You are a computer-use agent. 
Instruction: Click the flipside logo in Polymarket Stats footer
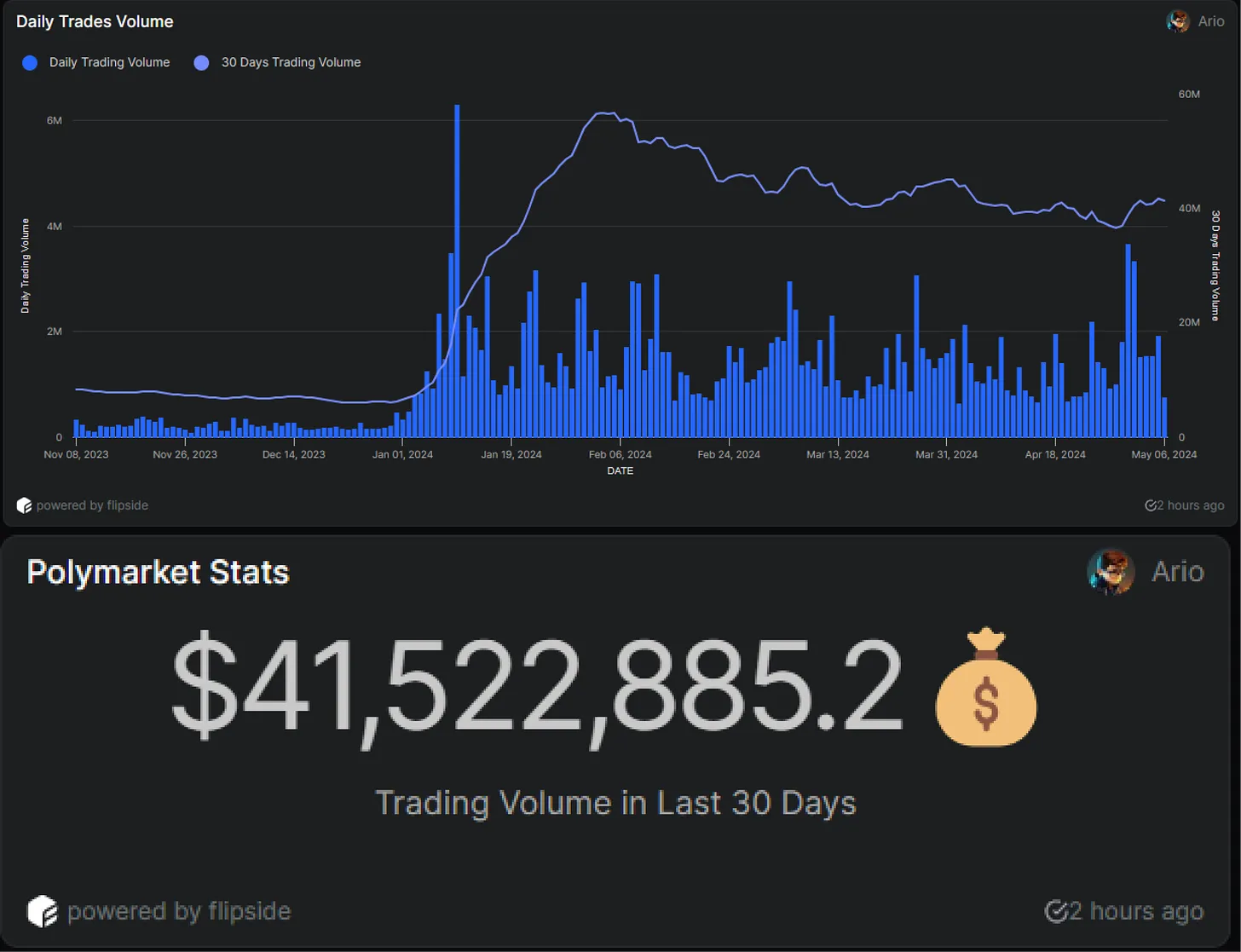pyautogui.click(x=42, y=911)
